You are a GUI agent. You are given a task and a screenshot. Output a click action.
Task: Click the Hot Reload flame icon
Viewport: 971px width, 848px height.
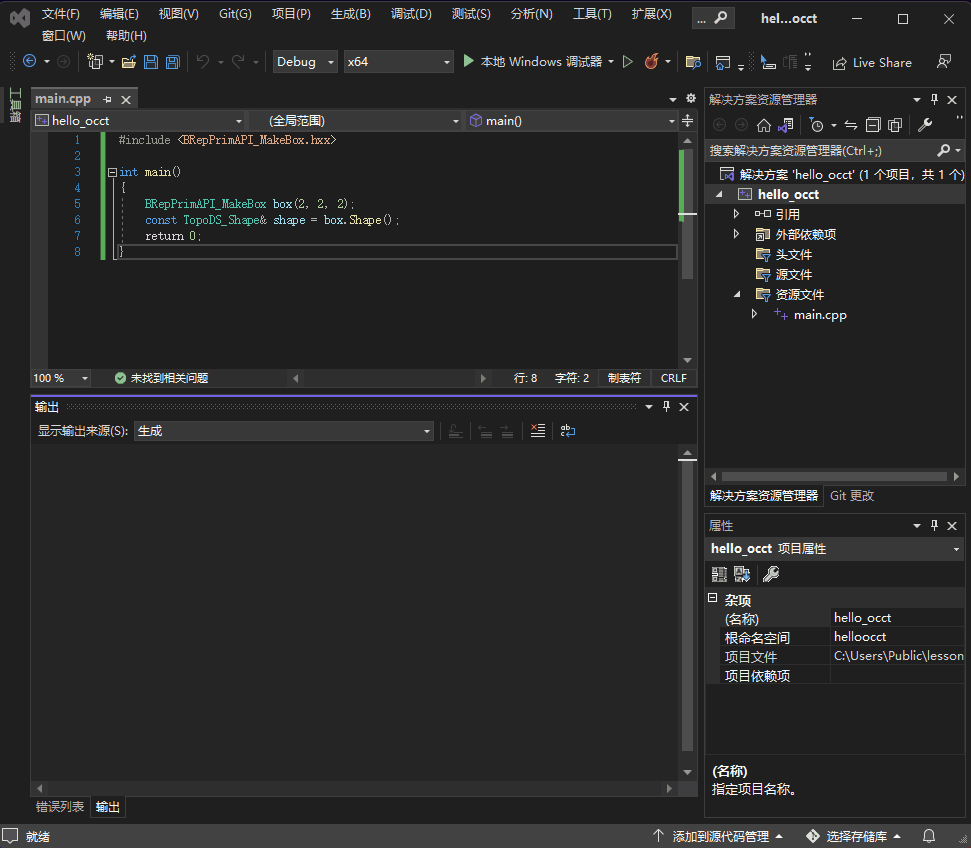(x=651, y=62)
